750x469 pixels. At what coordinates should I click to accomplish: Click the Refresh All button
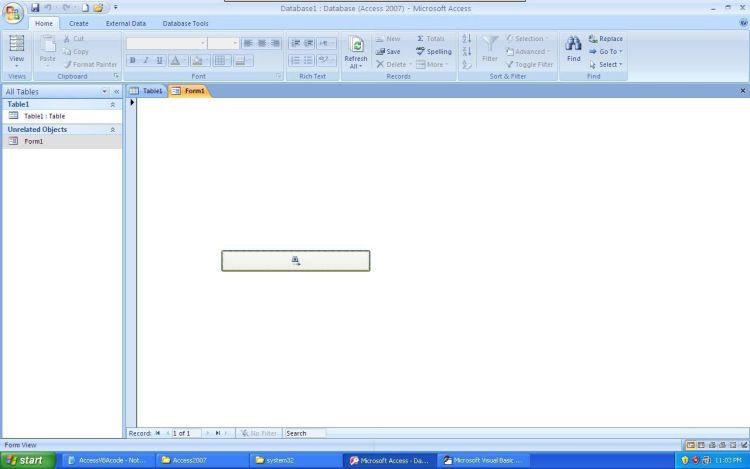click(355, 52)
